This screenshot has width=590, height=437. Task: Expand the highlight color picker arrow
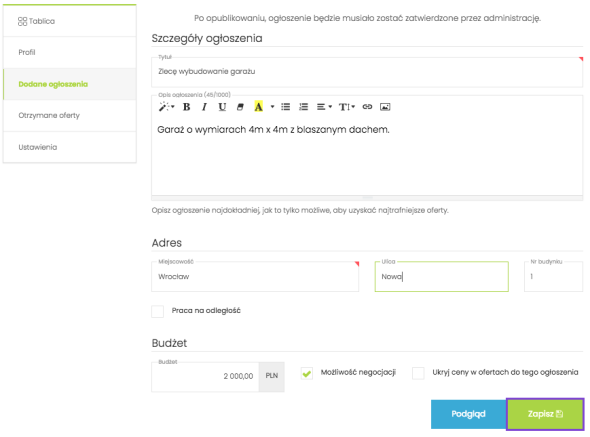(272, 107)
